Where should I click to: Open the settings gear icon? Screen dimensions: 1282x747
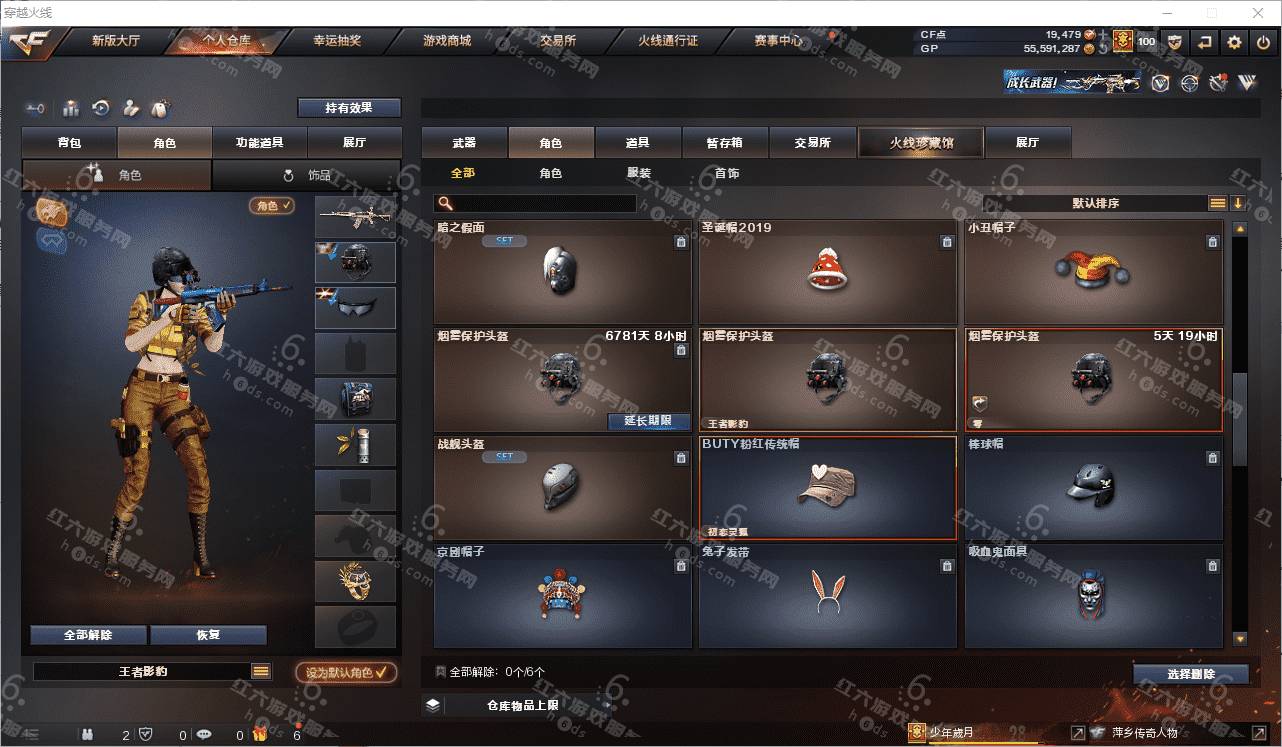pos(1235,42)
